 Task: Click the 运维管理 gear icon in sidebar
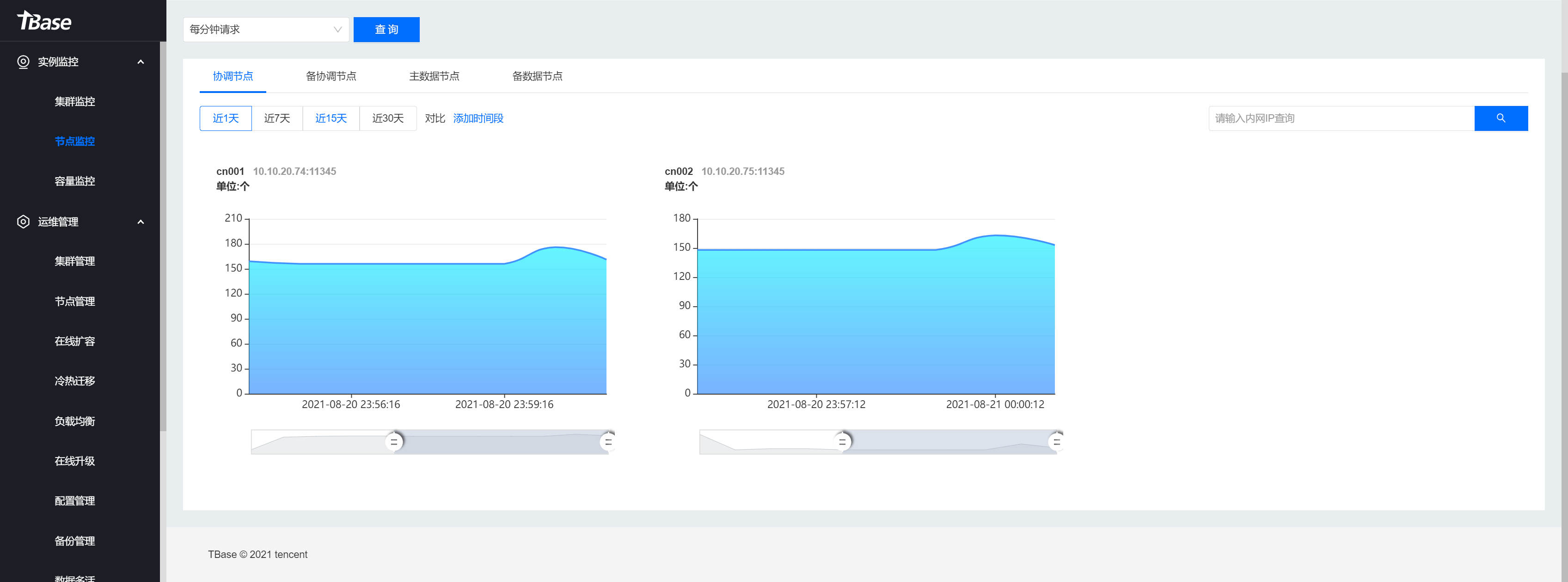tap(23, 222)
